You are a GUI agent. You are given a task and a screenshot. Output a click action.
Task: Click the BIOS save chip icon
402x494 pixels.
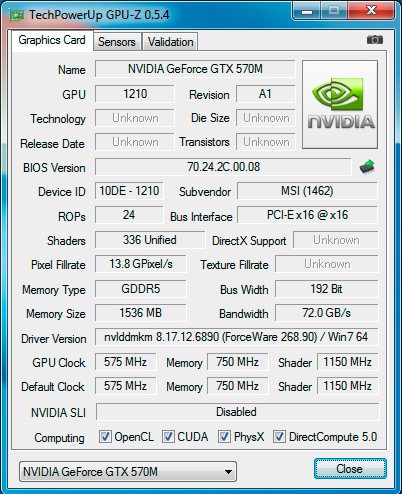click(x=367, y=167)
